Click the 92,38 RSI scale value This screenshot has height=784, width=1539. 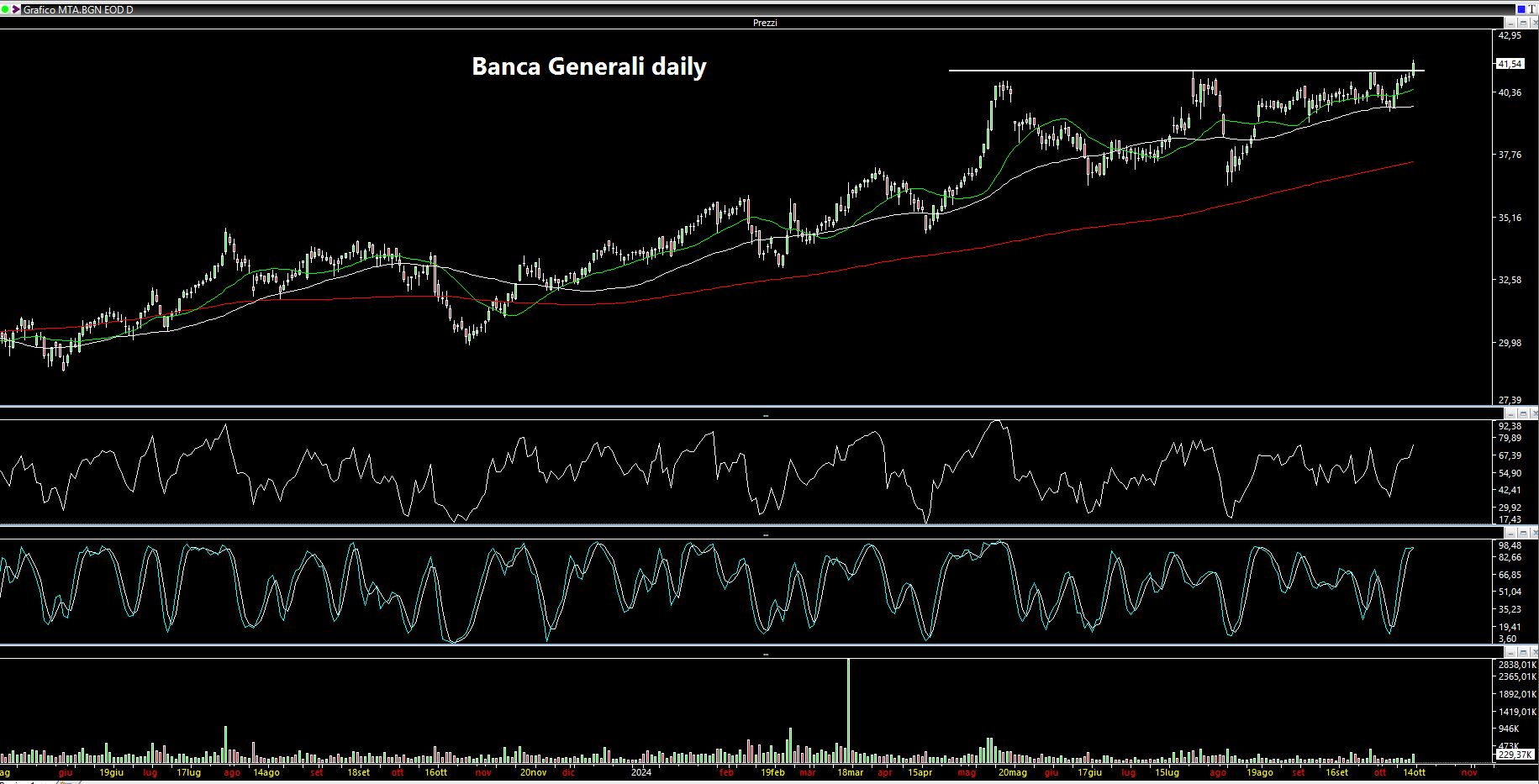pos(1510,426)
